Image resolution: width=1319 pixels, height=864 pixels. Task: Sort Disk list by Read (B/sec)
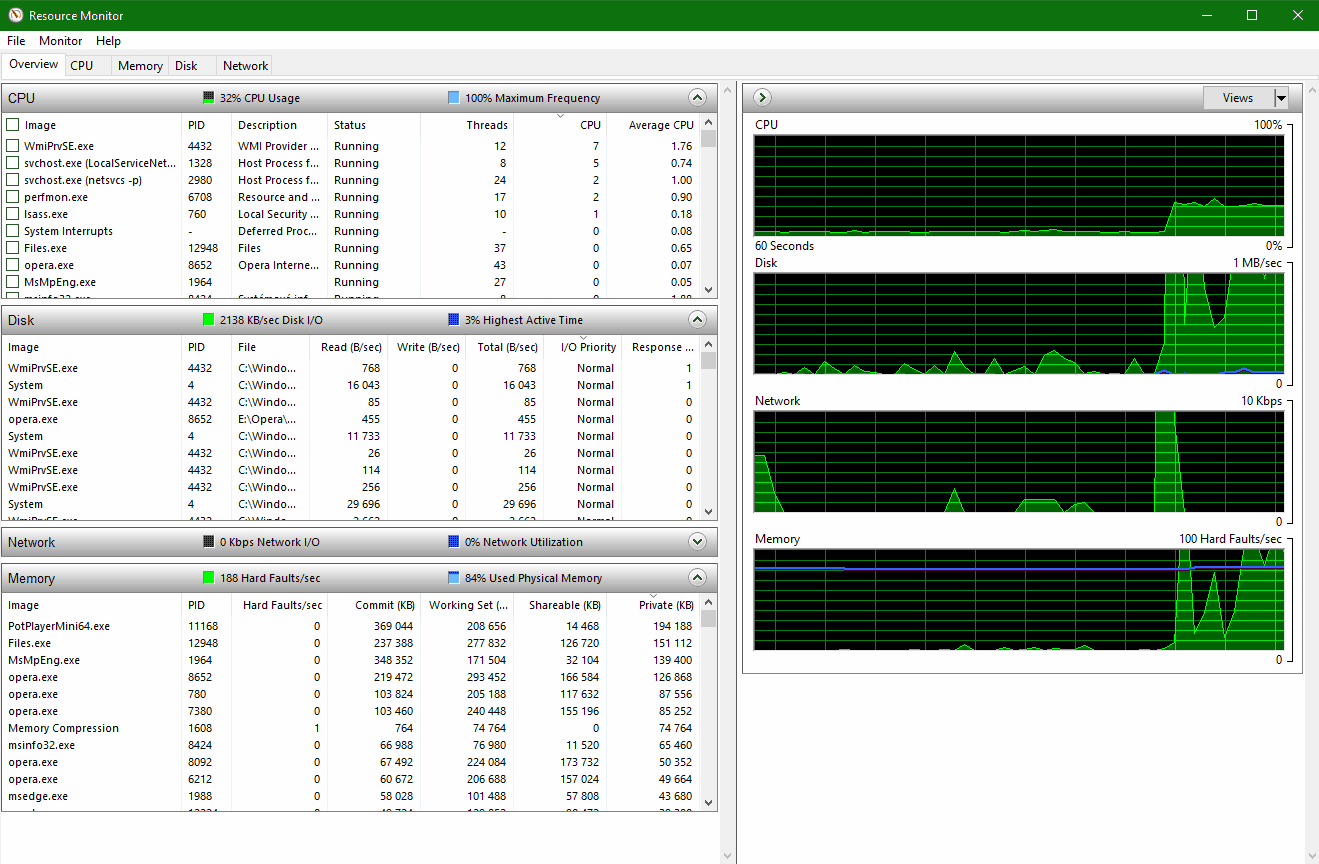346,347
